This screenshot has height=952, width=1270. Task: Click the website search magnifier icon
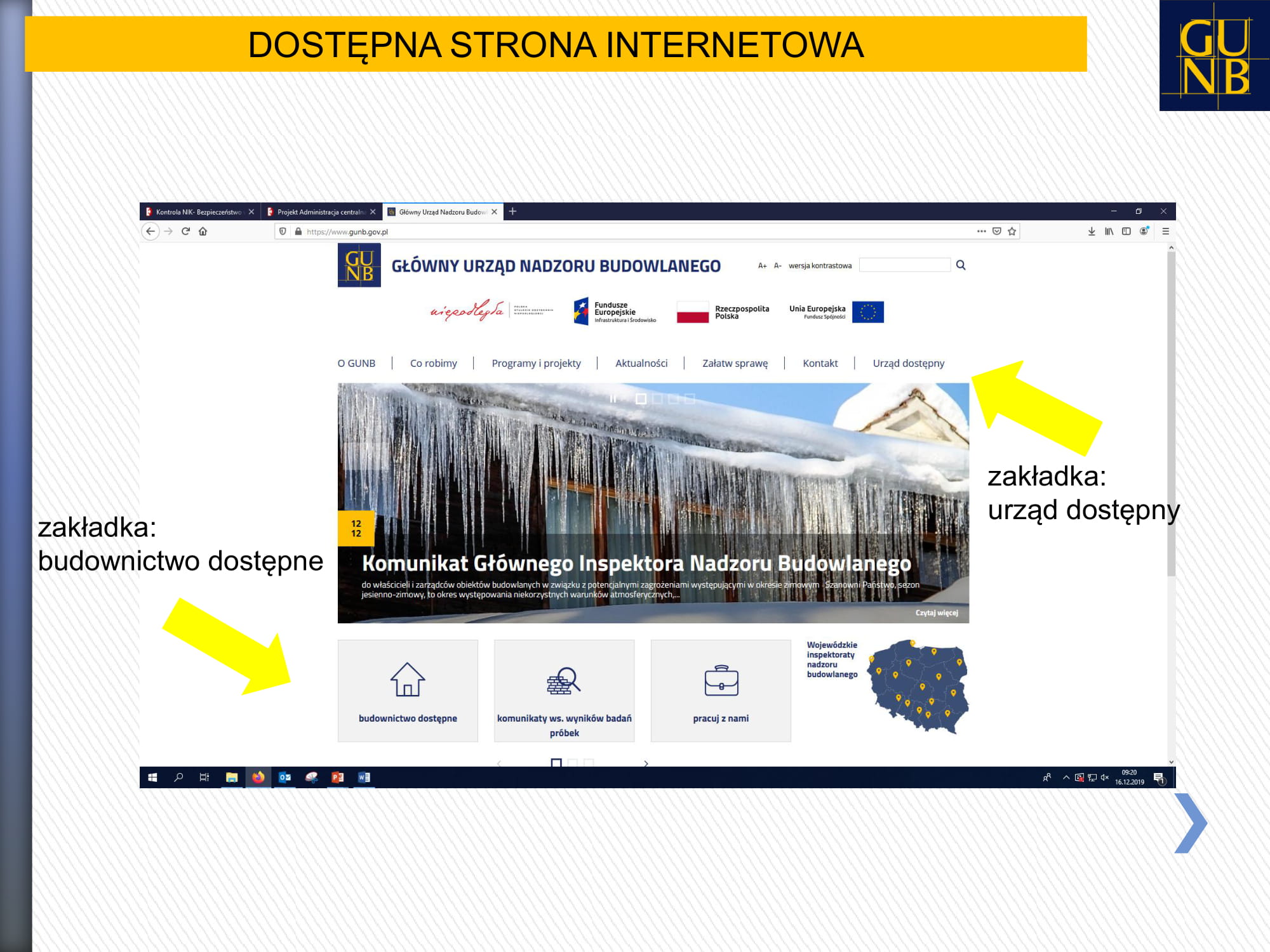961,265
